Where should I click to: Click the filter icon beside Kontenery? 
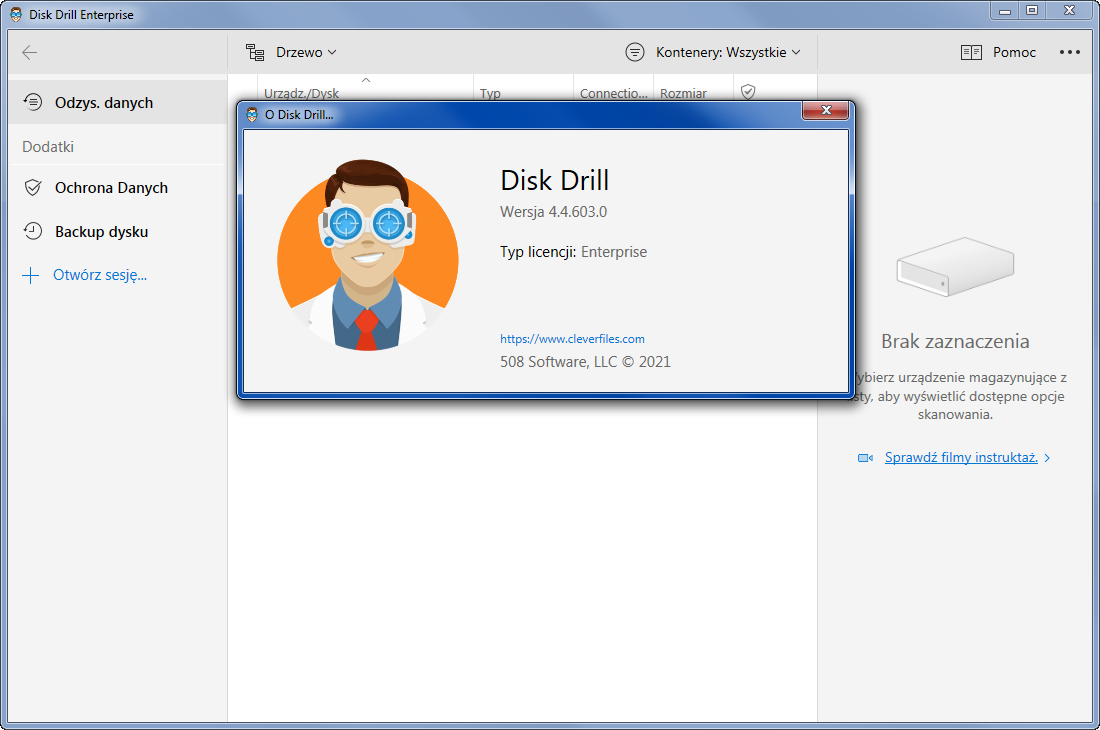tap(635, 53)
